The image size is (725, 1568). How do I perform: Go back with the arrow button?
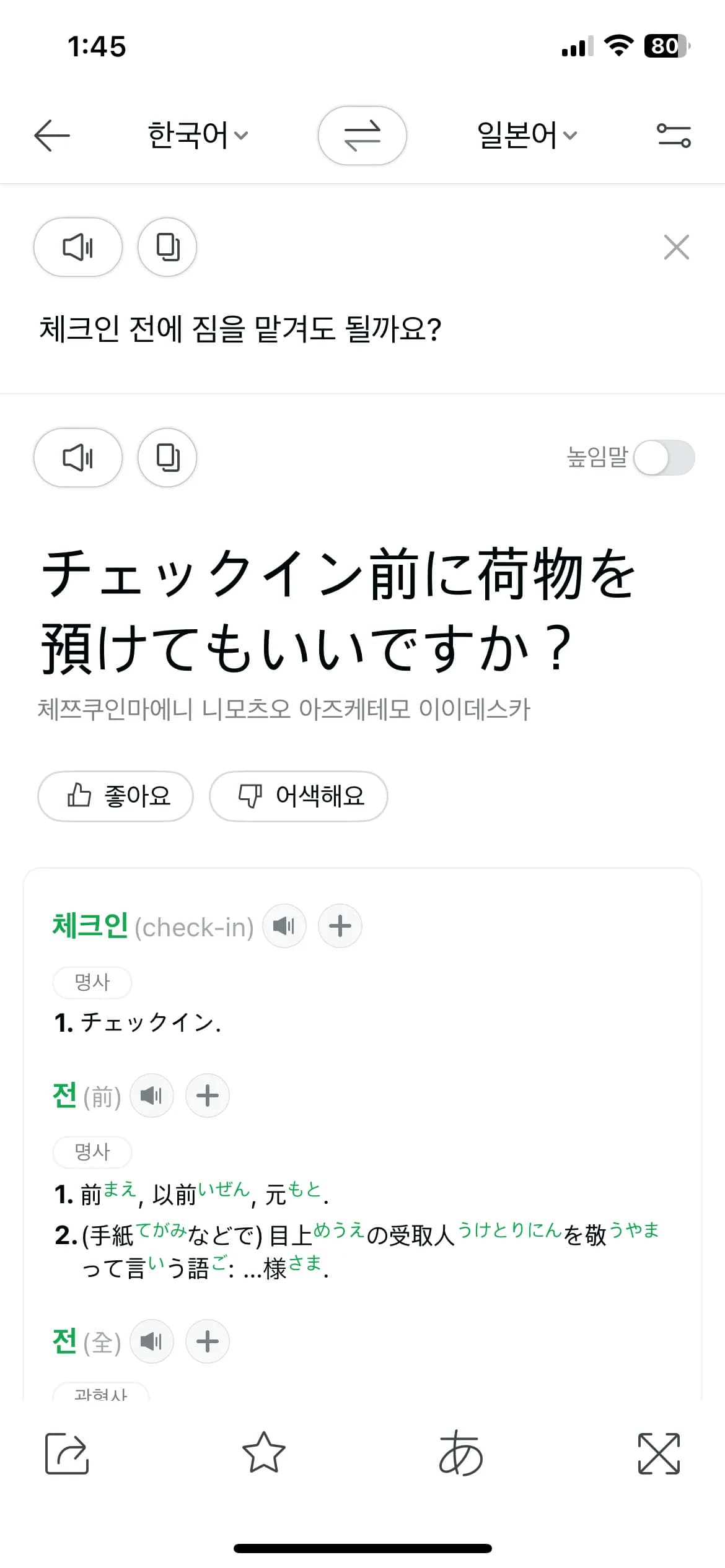pos(51,134)
